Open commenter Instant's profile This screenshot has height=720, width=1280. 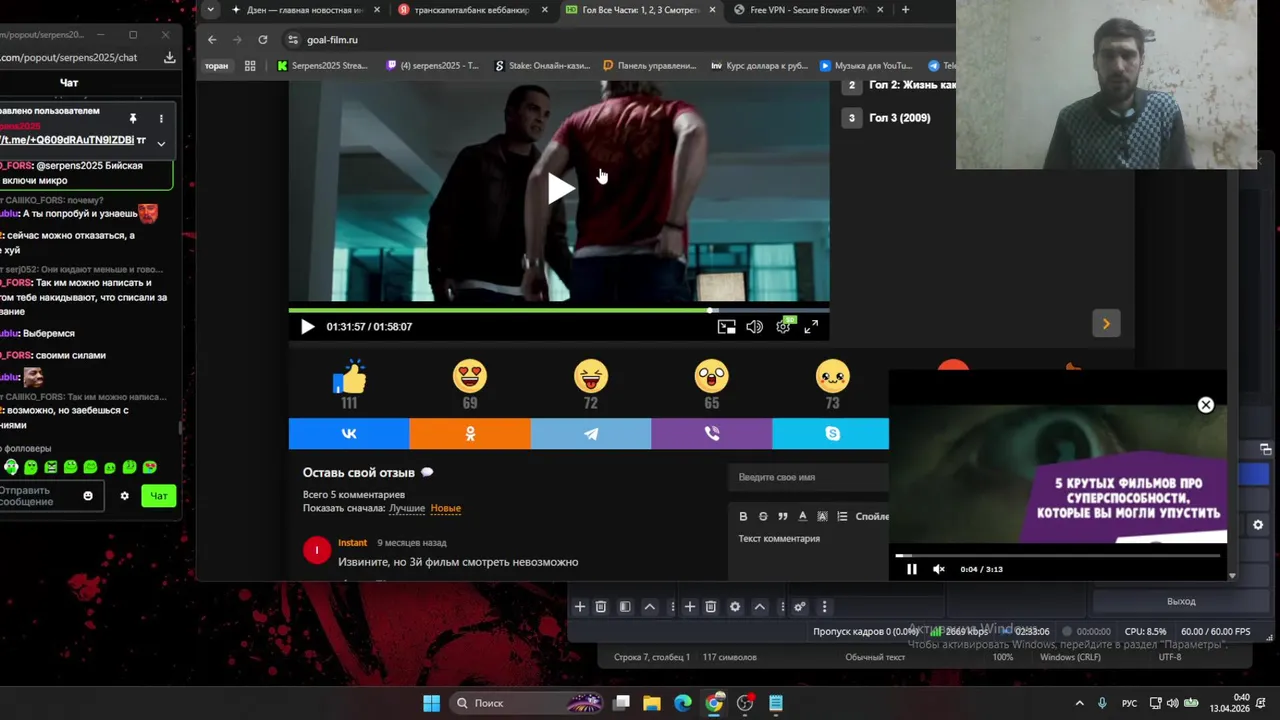point(352,542)
